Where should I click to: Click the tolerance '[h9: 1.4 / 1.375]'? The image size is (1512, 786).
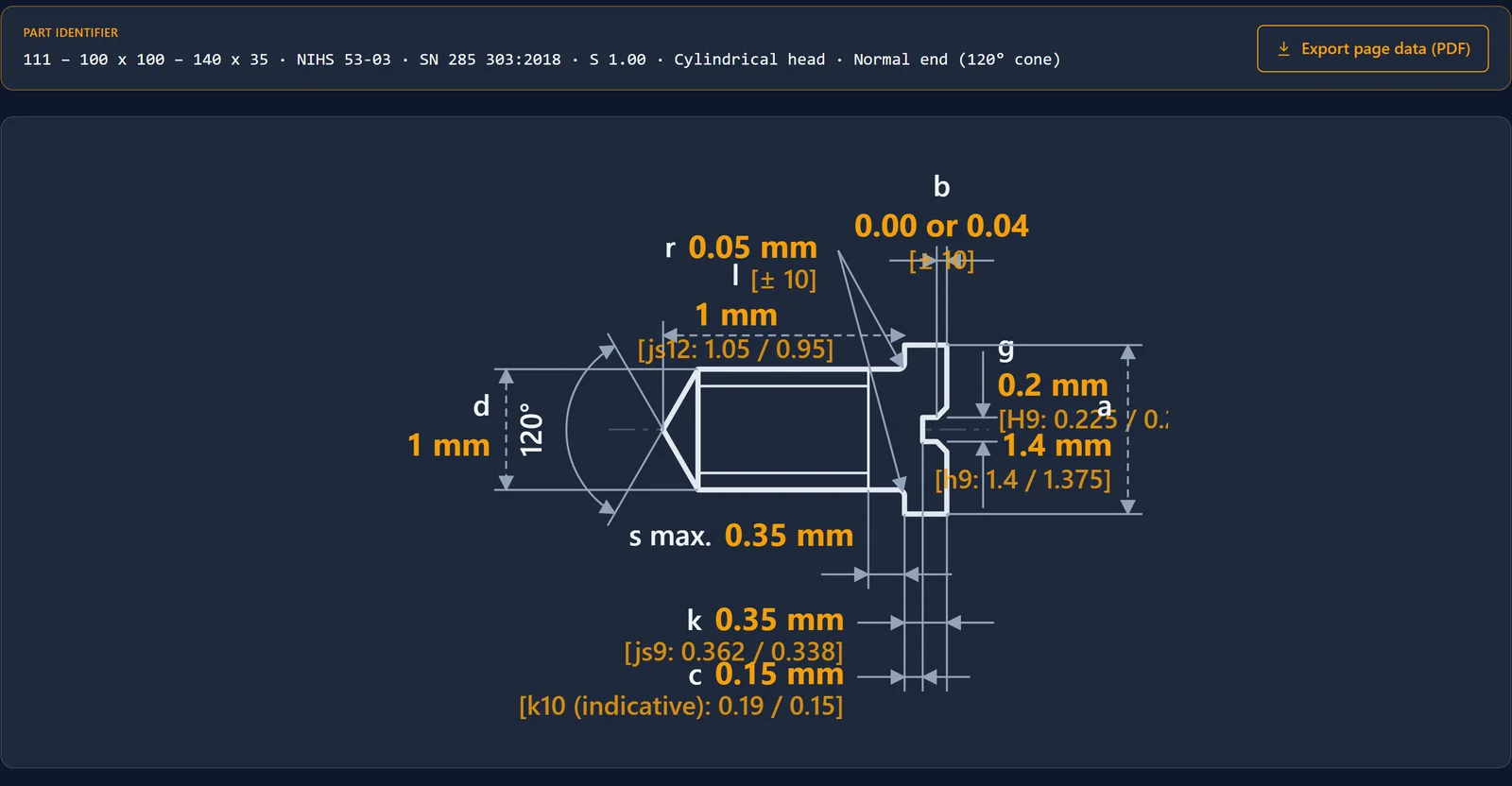pos(1022,479)
